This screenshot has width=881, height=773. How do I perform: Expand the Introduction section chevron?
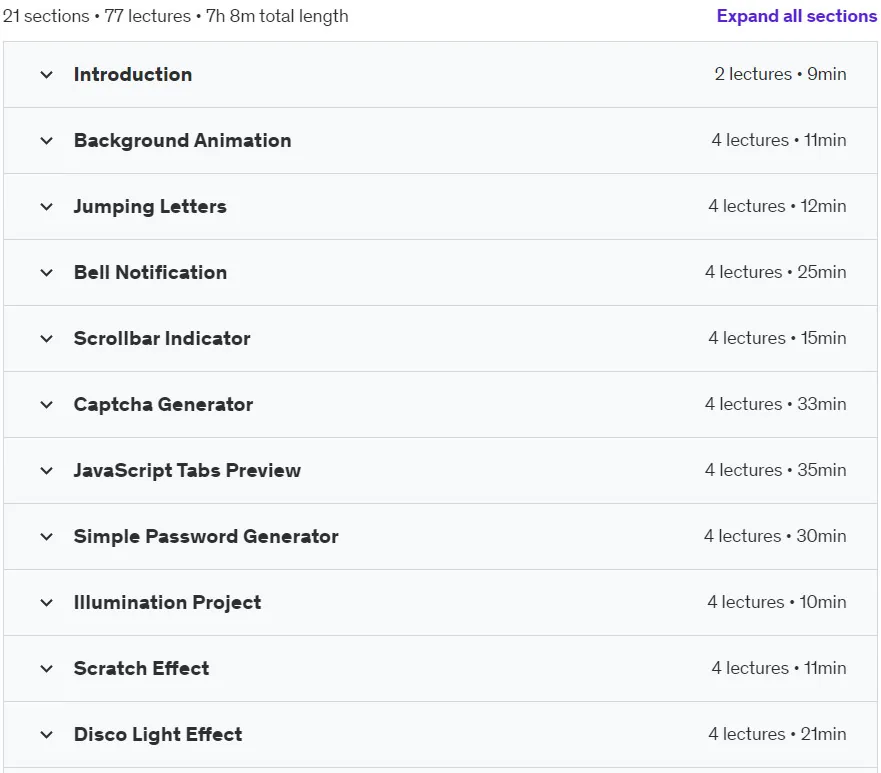coord(47,75)
